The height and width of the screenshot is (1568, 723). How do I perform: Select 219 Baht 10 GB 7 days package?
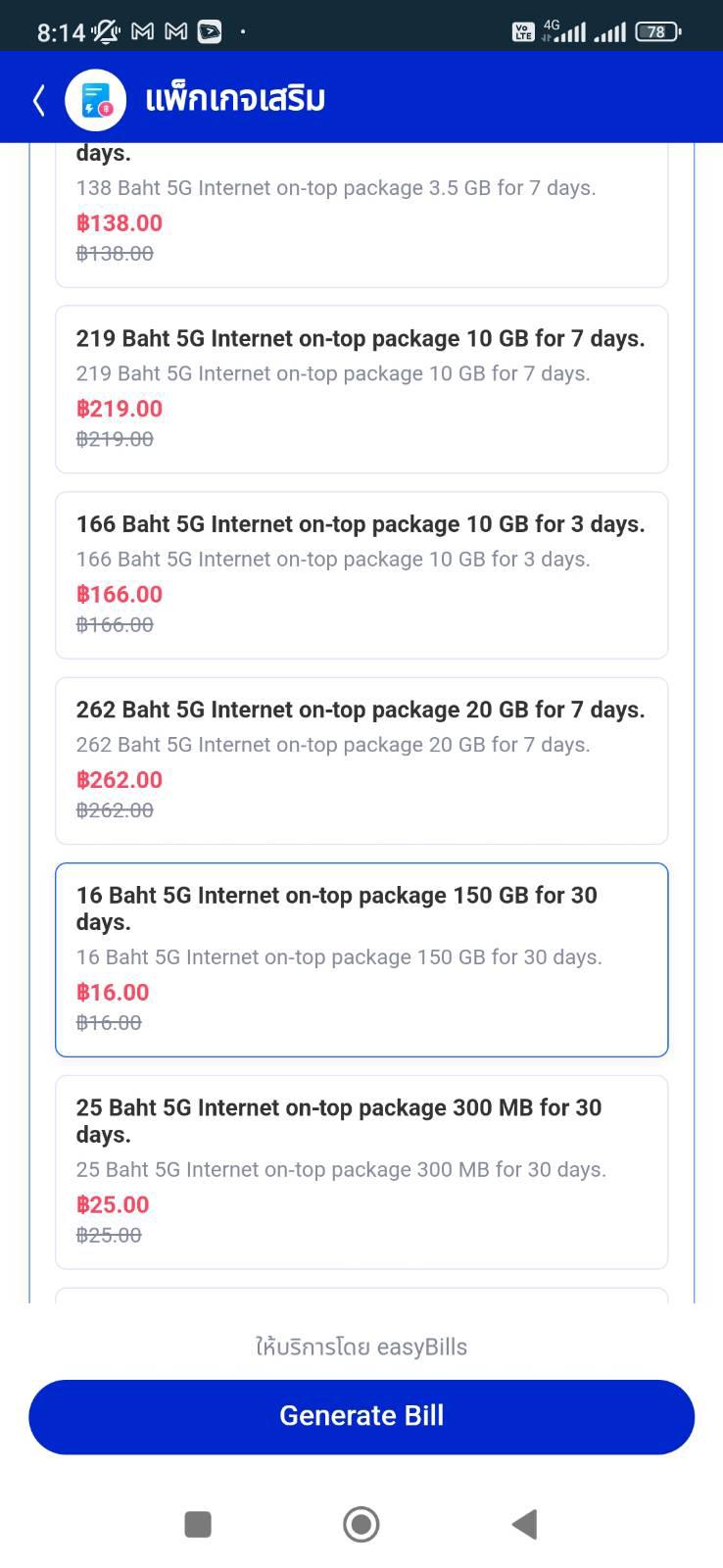361,389
